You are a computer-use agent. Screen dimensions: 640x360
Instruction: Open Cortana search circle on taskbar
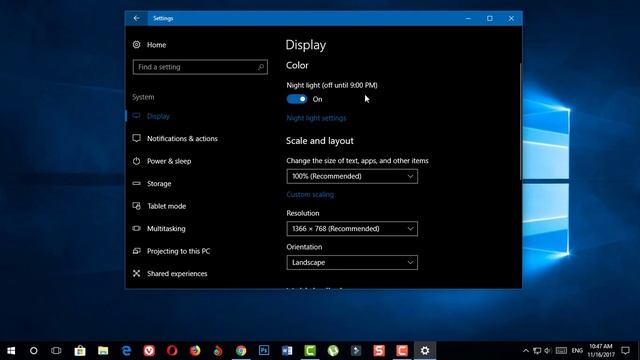(x=34, y=351)
